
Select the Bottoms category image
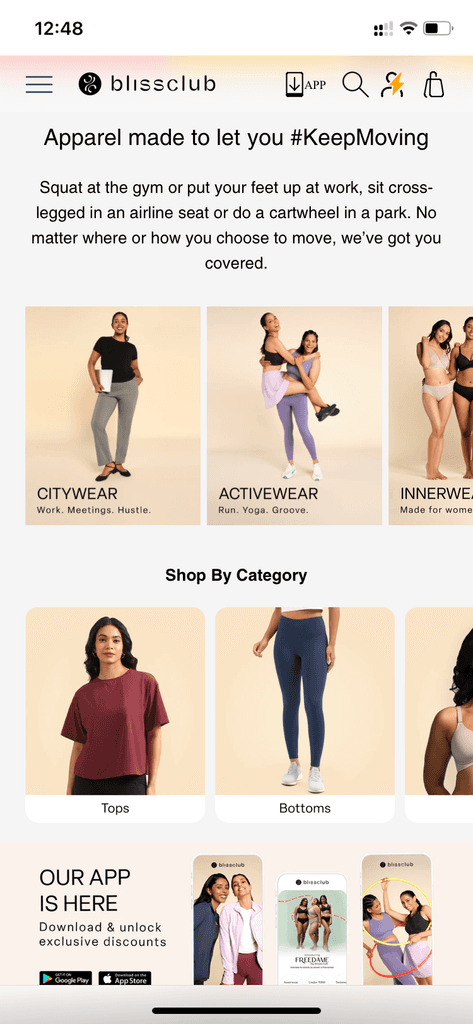[x=305, y=701]
